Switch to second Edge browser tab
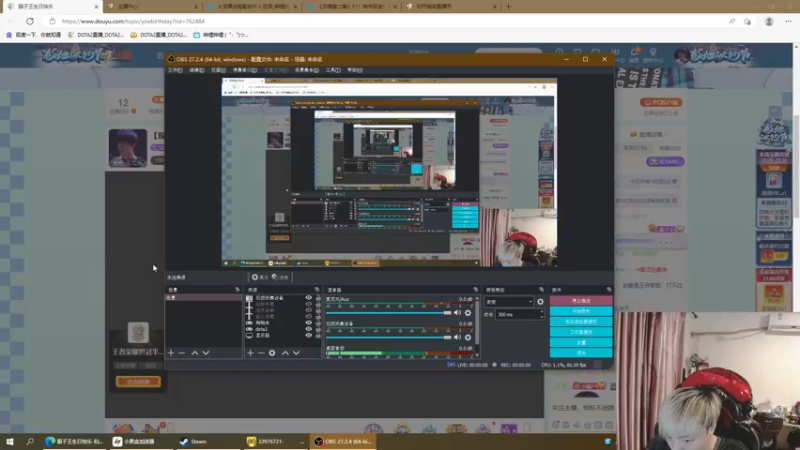 coord(153,7)
